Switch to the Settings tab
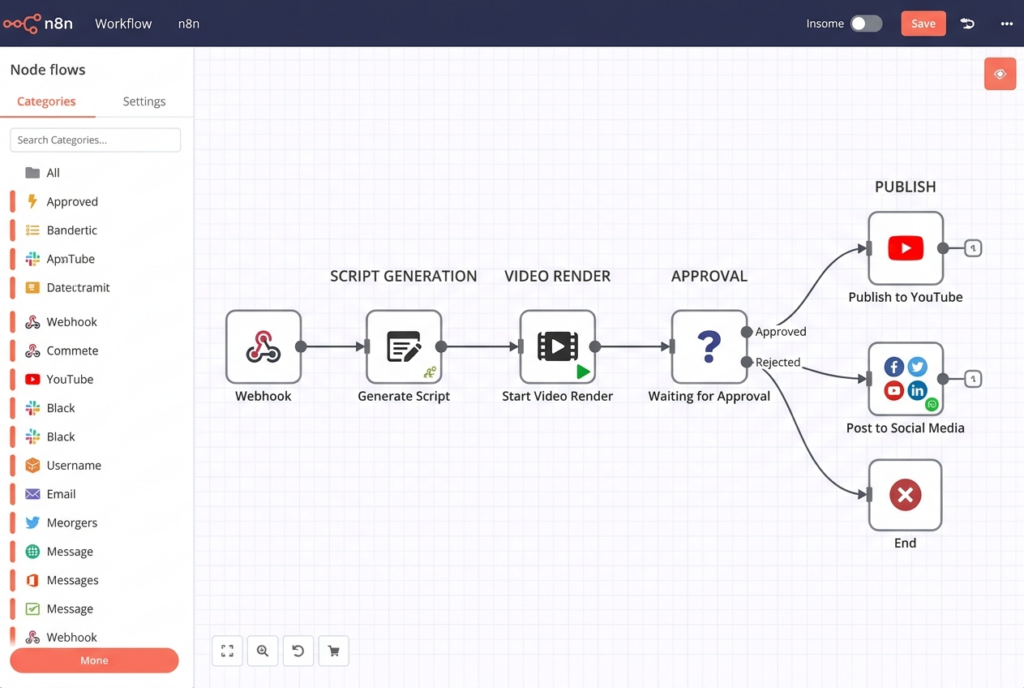Screen dimensions: 1024x688 (x=144, y=101)
